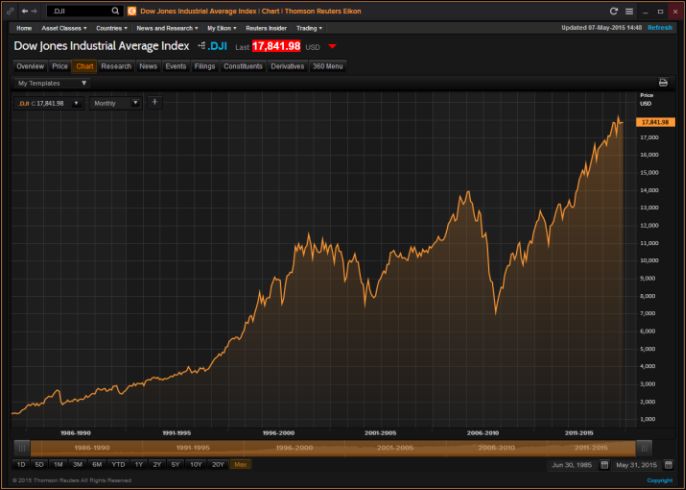Open Reuters Insider
Screen dimensions: 686x490
(266, 28)
